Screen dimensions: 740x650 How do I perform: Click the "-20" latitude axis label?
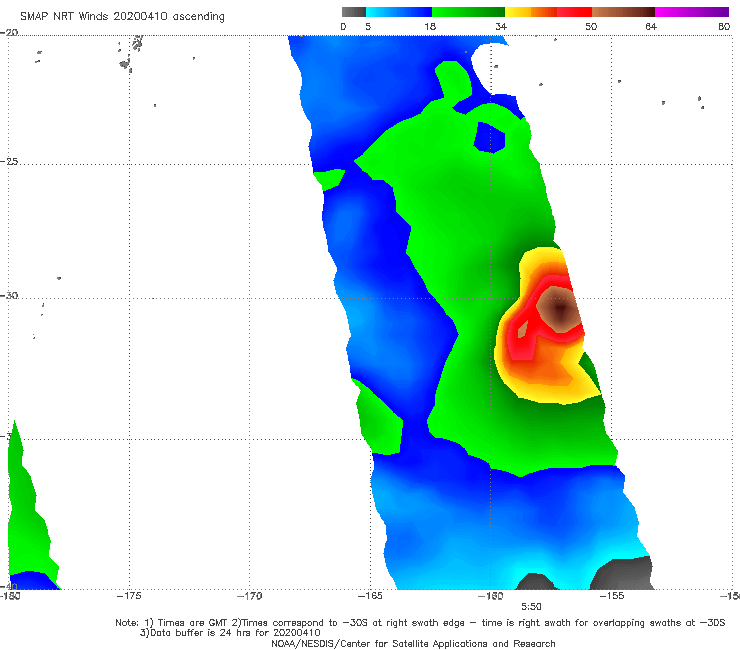(9, 32)
